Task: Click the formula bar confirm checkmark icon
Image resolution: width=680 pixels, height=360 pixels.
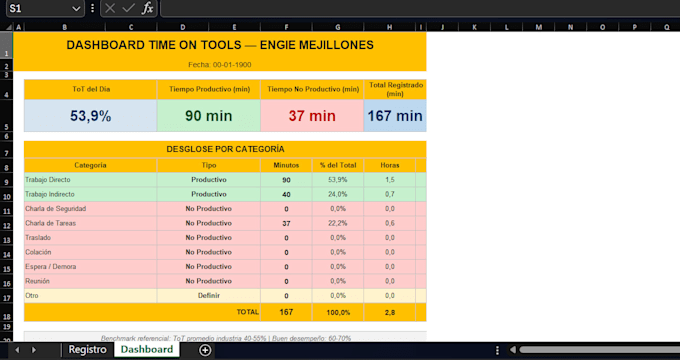Action: tap(128, 8)
